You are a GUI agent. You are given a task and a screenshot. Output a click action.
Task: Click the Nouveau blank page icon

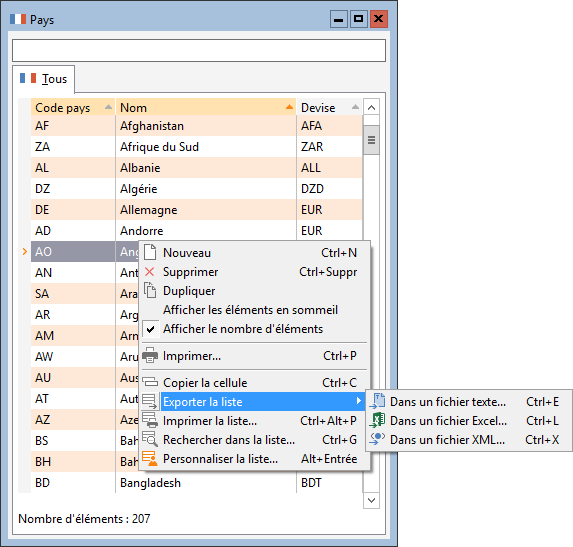click(x=150, y=252)
